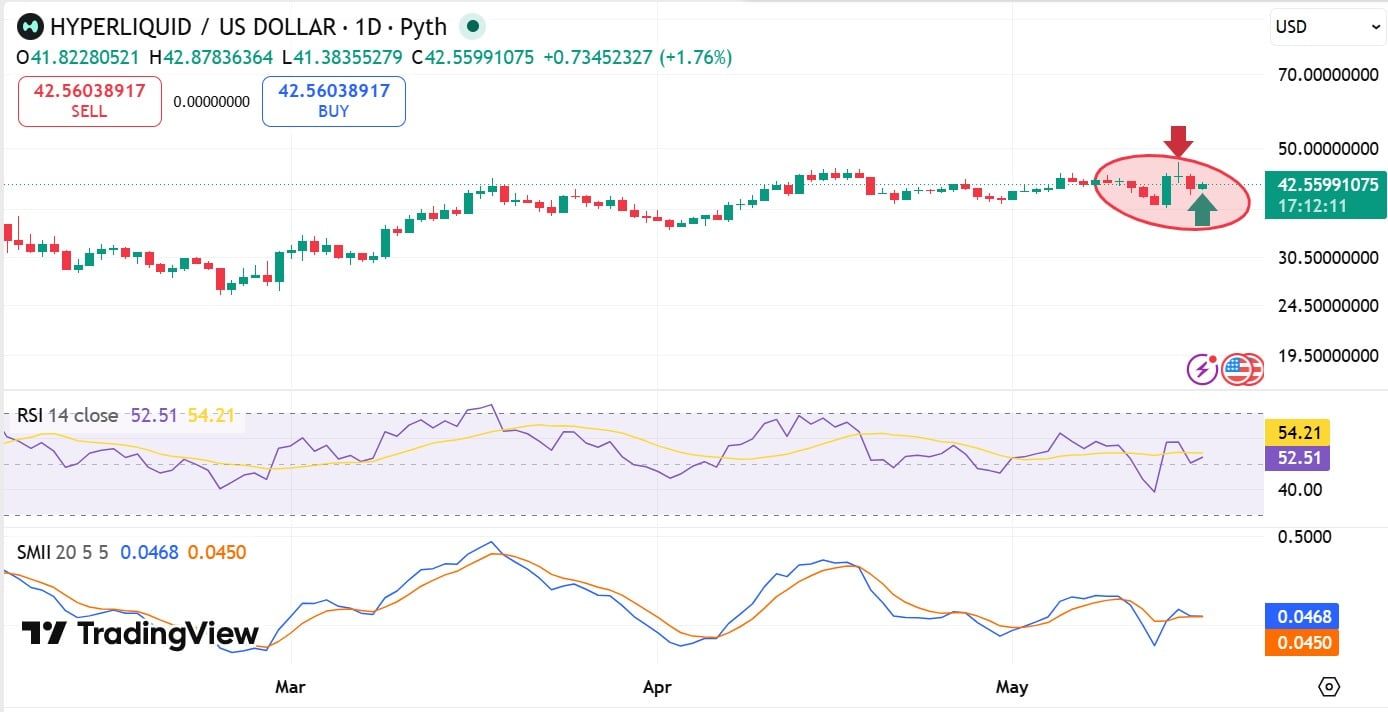
Task: Click the yellow RSI 54.21 value tag
Action: tap(1298, 433)
